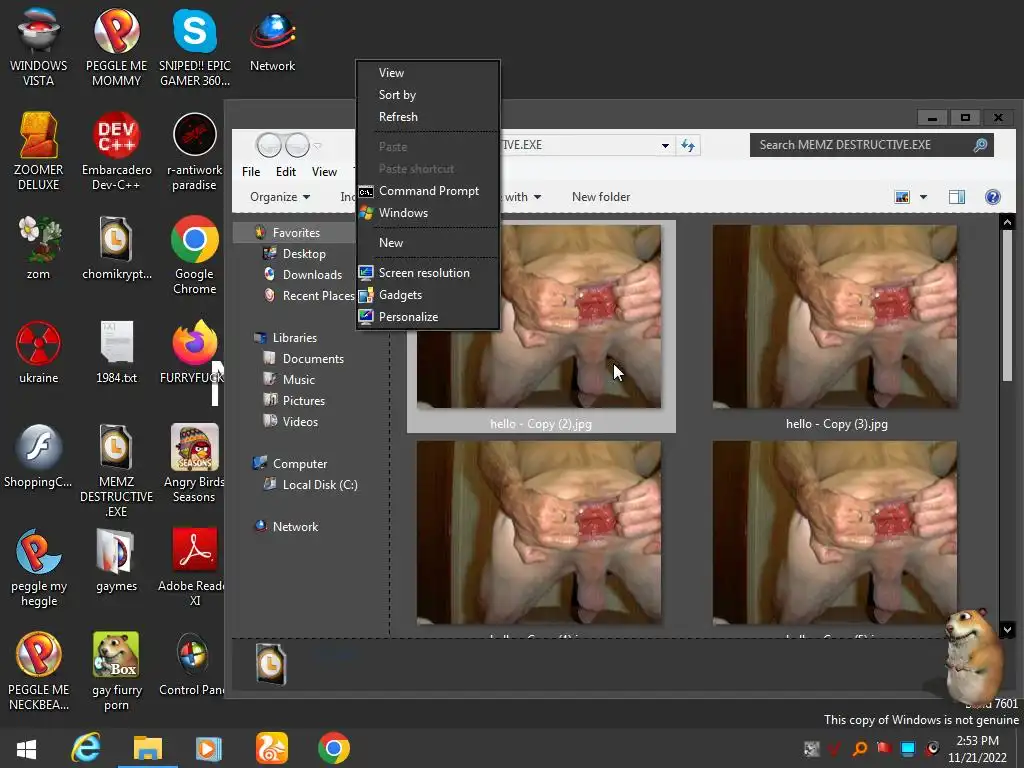Open the address bar history dropdown
1024x768 pixels.
[x=665, y=145]
